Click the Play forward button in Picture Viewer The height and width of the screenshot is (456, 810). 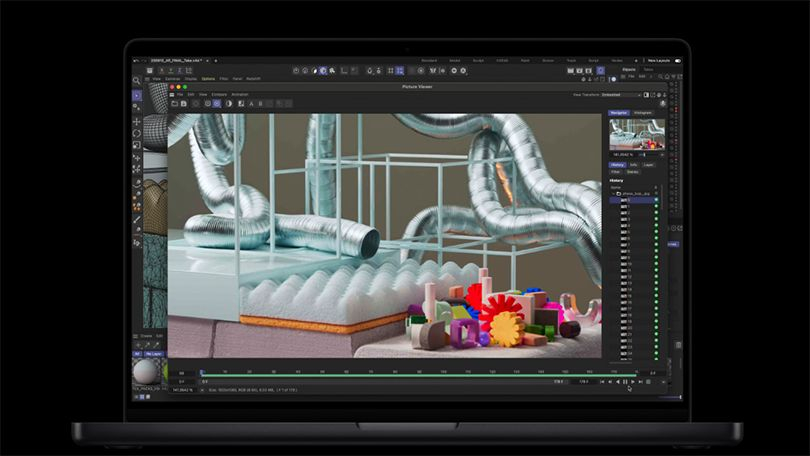tap(632, 381)
